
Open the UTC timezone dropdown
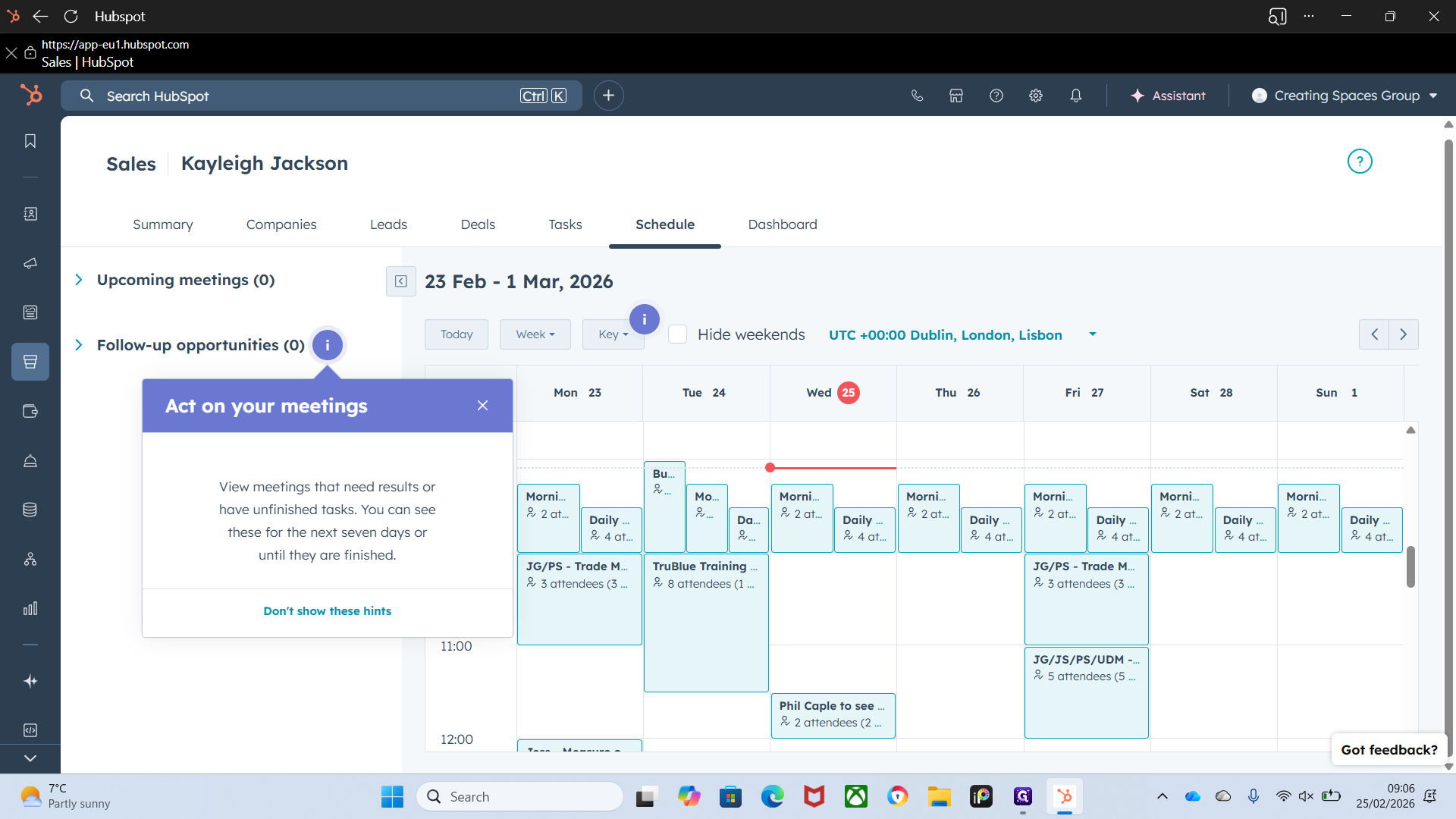962,334
